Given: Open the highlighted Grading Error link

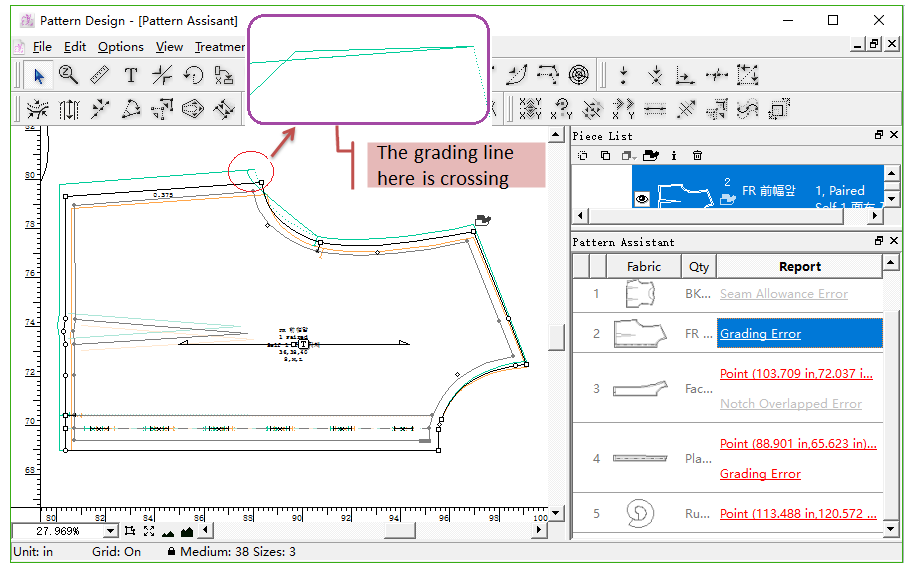Looking at the screenshot, I should point(760,334).
